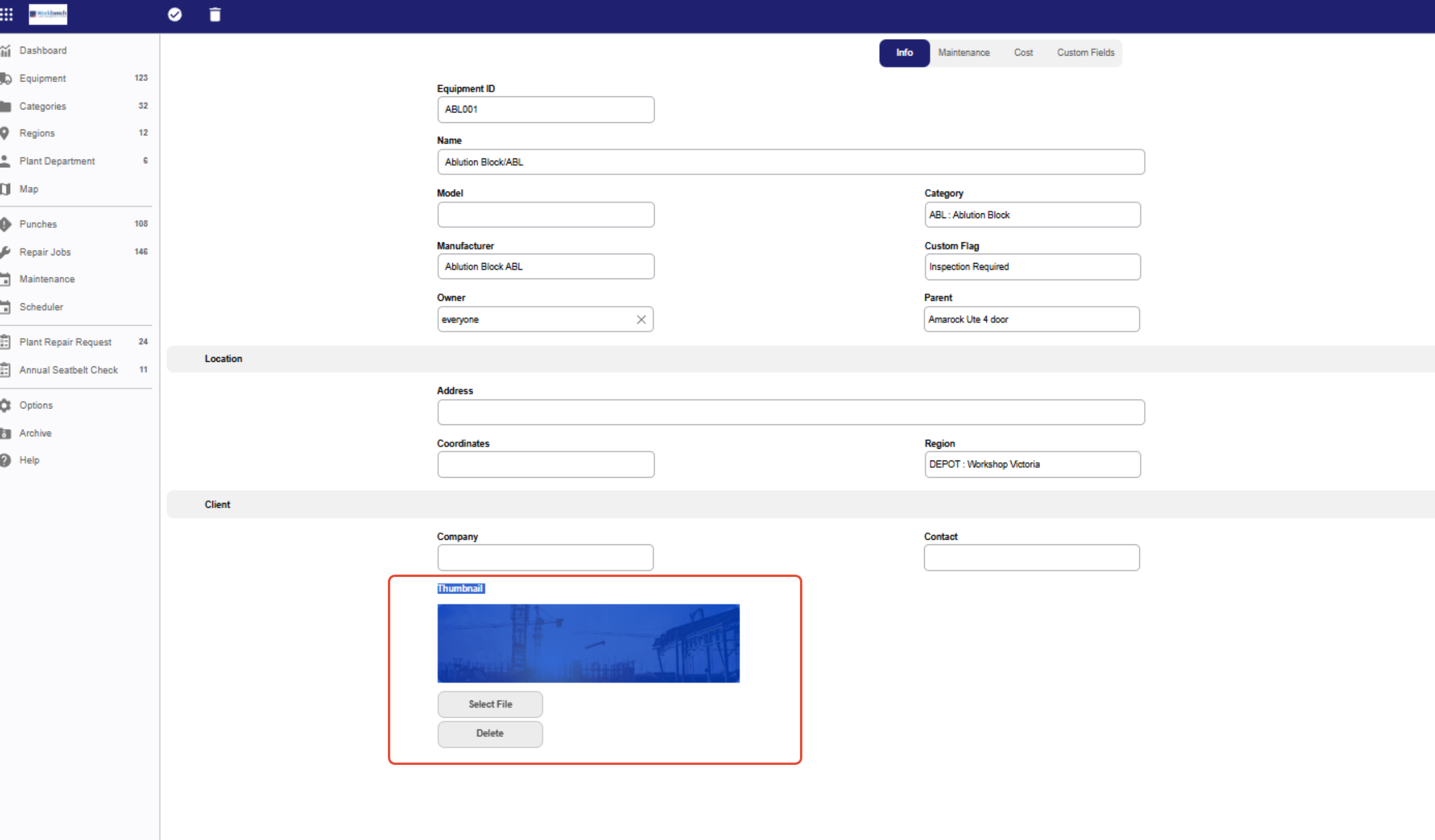This screenshot has width=1435, height=840.
Task: Clear the Owner field with X icon
Action: (641, 319)
